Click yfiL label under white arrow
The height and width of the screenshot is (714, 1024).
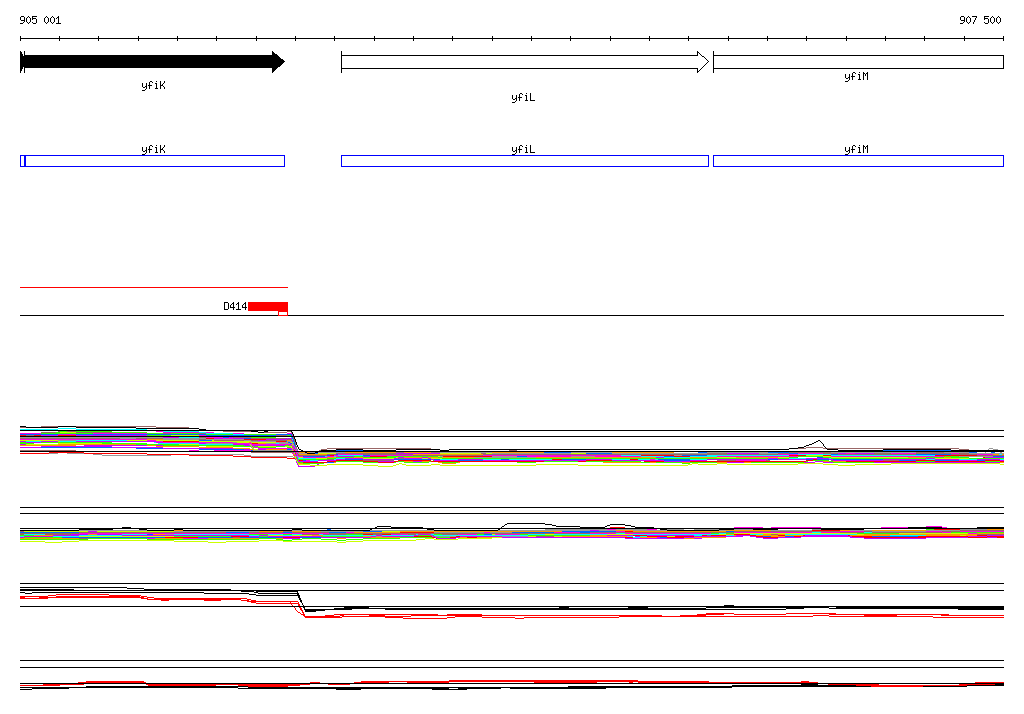pos(523,97)
